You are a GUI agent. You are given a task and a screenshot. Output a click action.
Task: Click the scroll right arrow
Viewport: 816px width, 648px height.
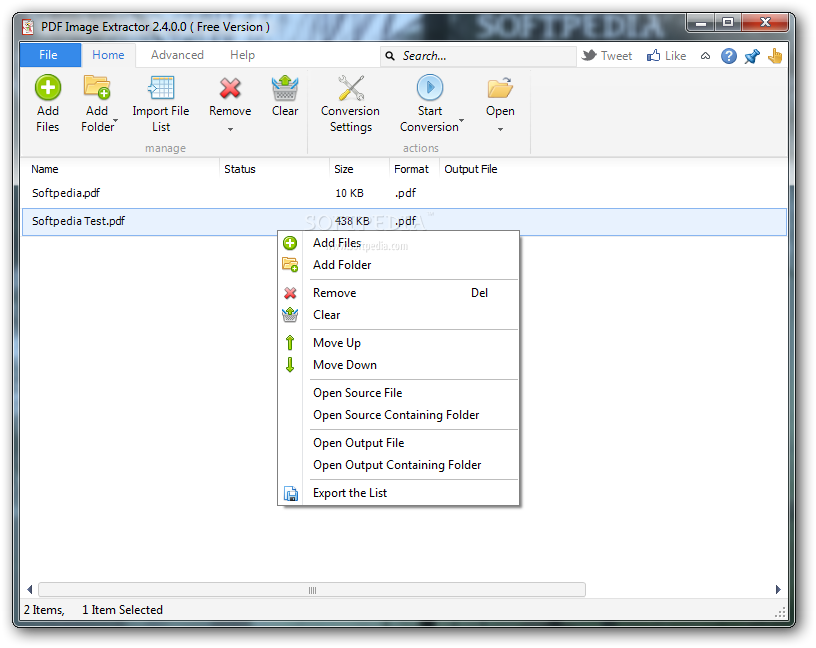[x=778, y=590]
